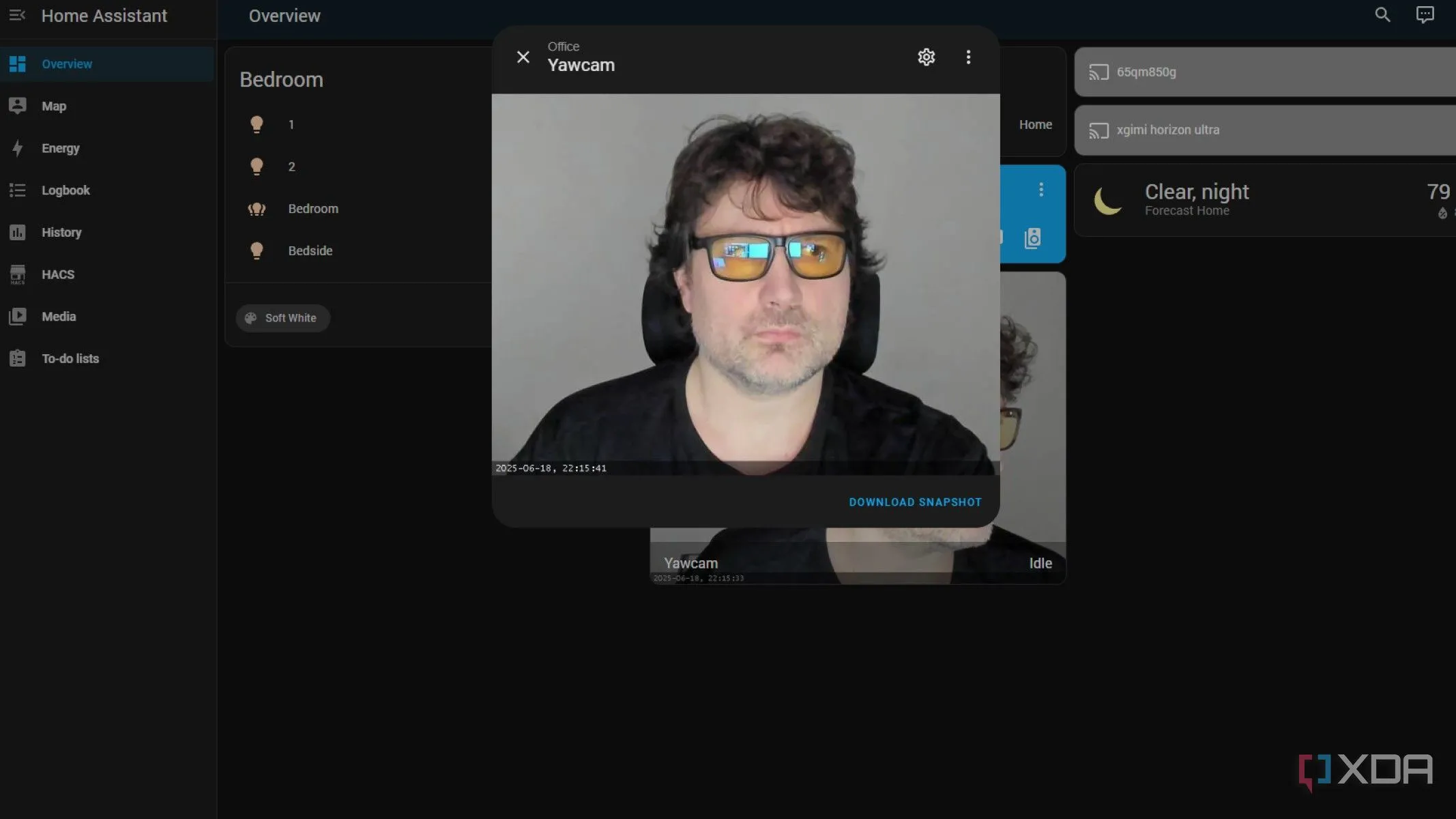Toggle the light 2 bulb icon
Image resolution: width=1456 pixels, height=819 pixels.
(257, 167)
